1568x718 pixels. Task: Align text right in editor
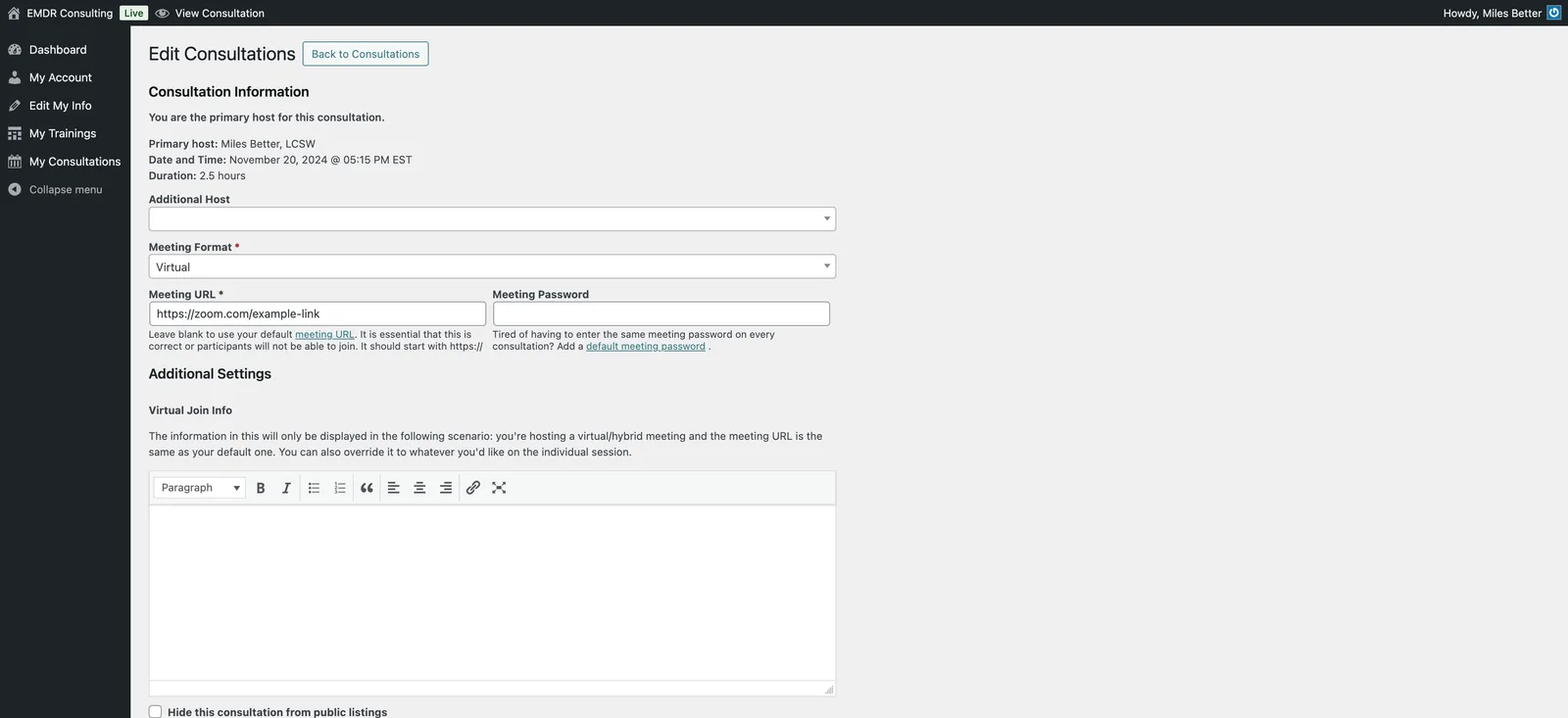(446, 488)
